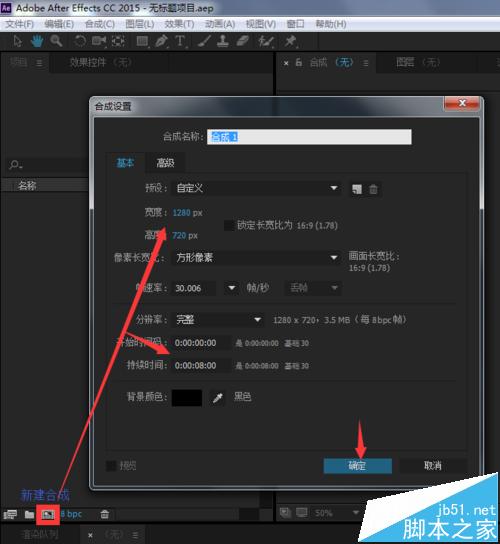Open the 预设 自定义 dropdown
Image resolution: width=500 pixels, height=544 pixels.
[256, 188]
